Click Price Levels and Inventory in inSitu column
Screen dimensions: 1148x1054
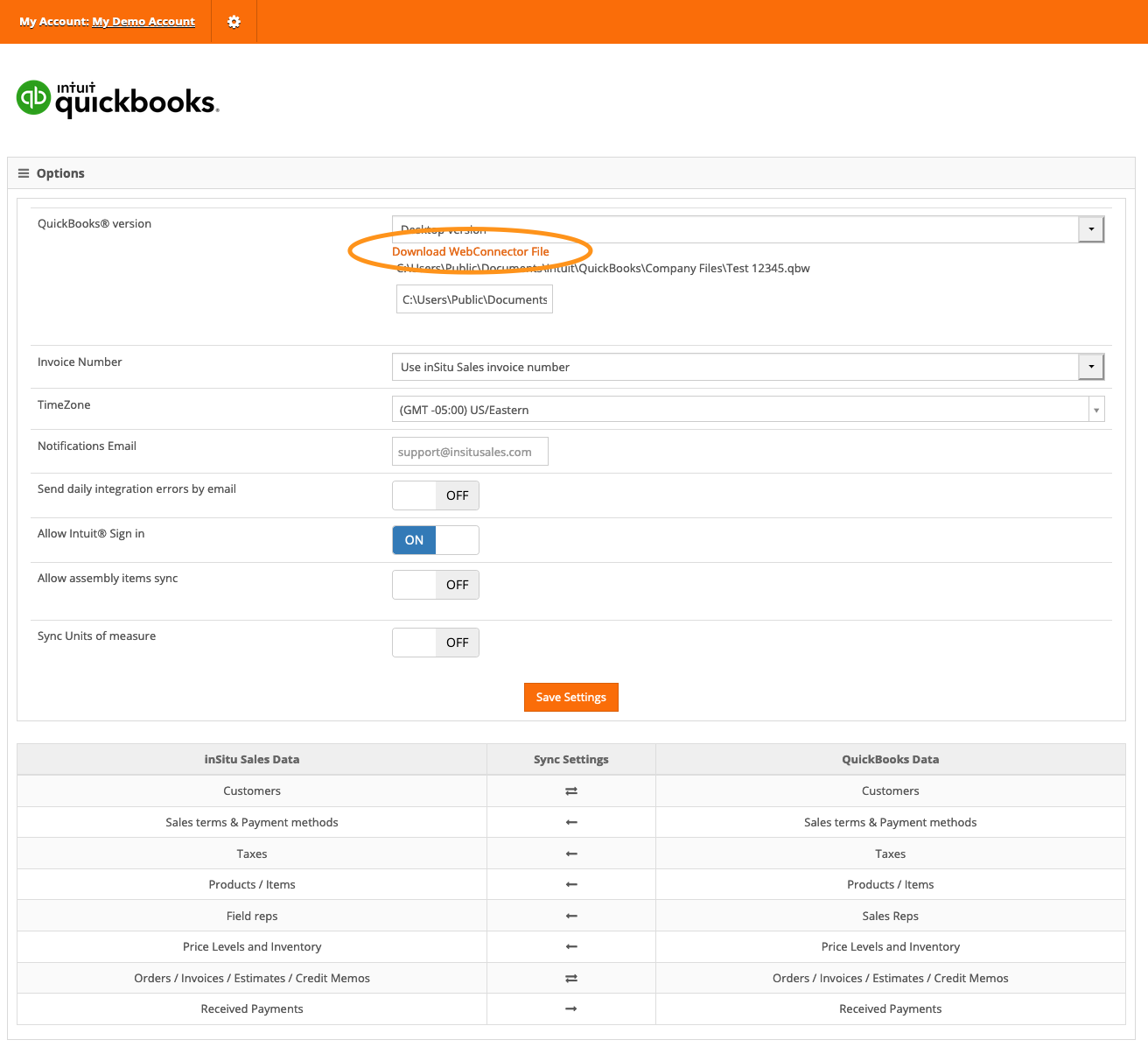pyautogui.click(x=252, y=947)
